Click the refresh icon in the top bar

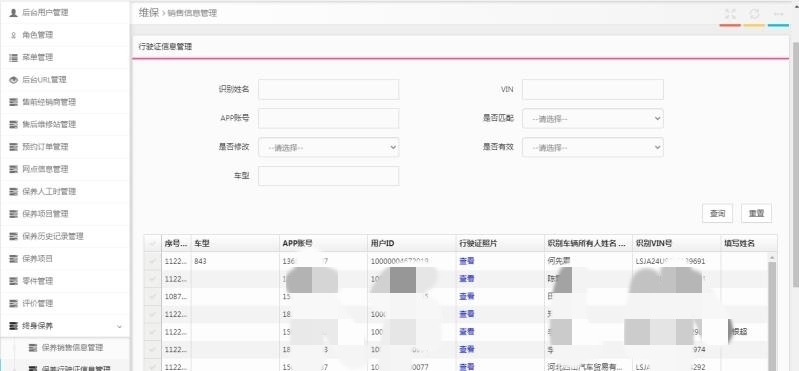754,14
